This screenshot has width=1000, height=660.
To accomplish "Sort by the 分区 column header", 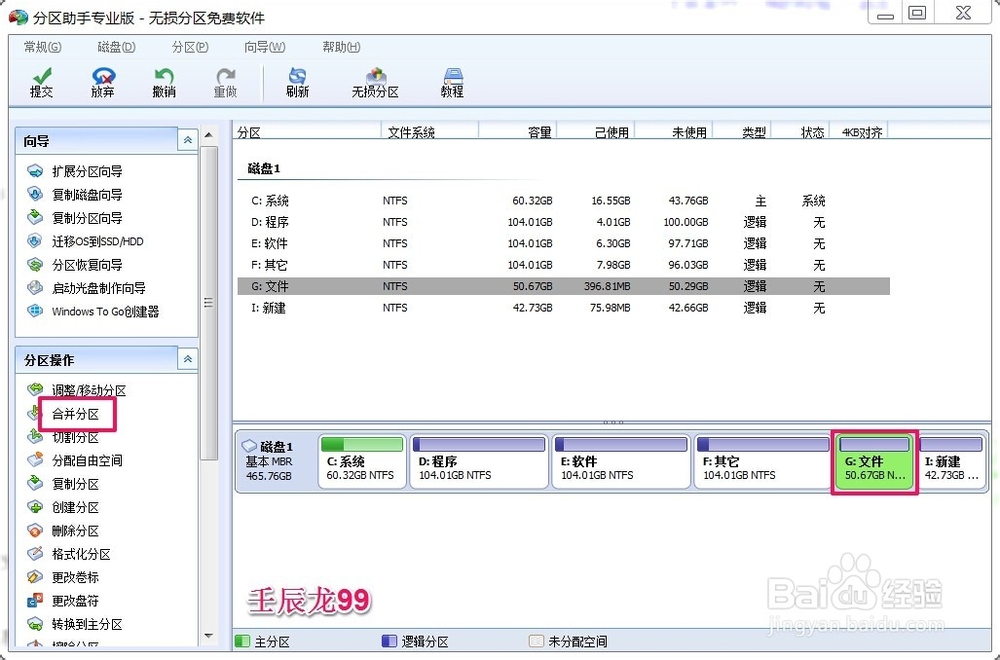I will tap(307, 131).
